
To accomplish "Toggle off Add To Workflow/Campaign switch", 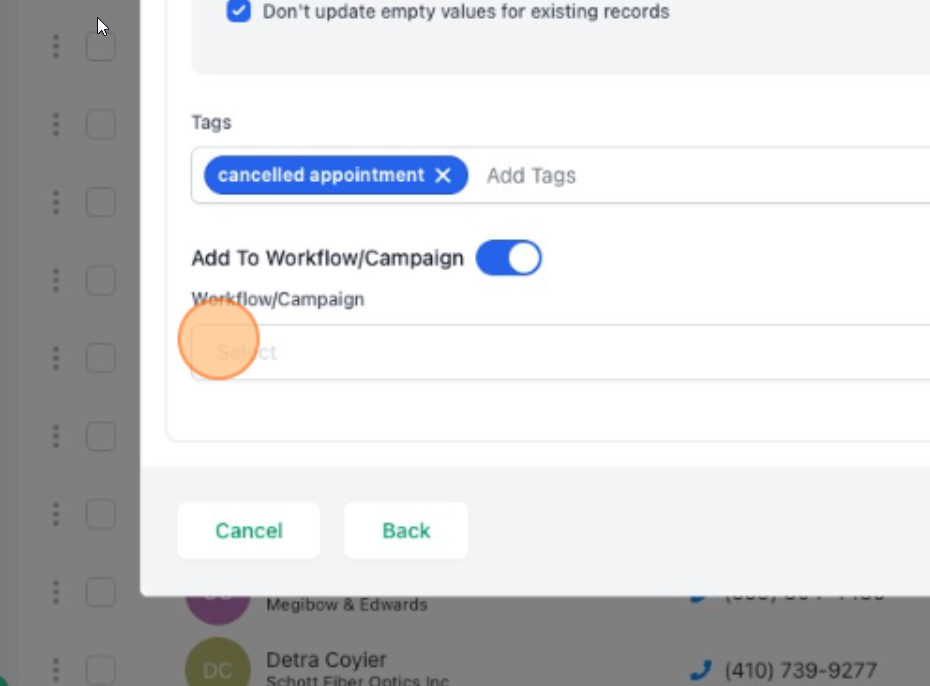I will tap(508, 258).
